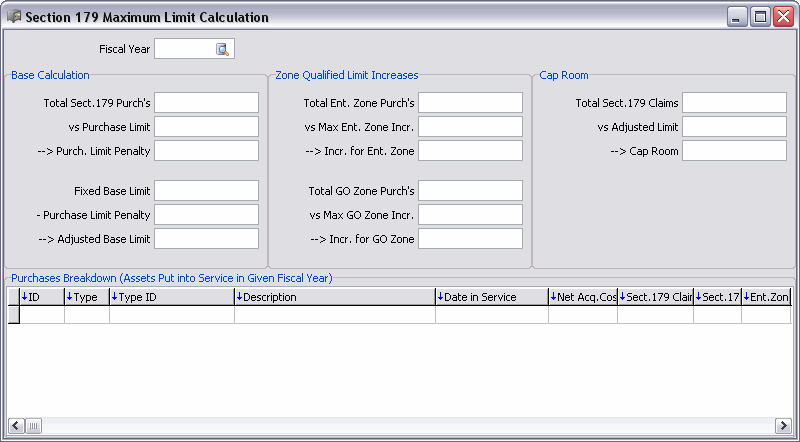Click the horizontal scrollbar thumb
Image resolution: width=800 pixels, height=442 pixels.
[33, 426]
